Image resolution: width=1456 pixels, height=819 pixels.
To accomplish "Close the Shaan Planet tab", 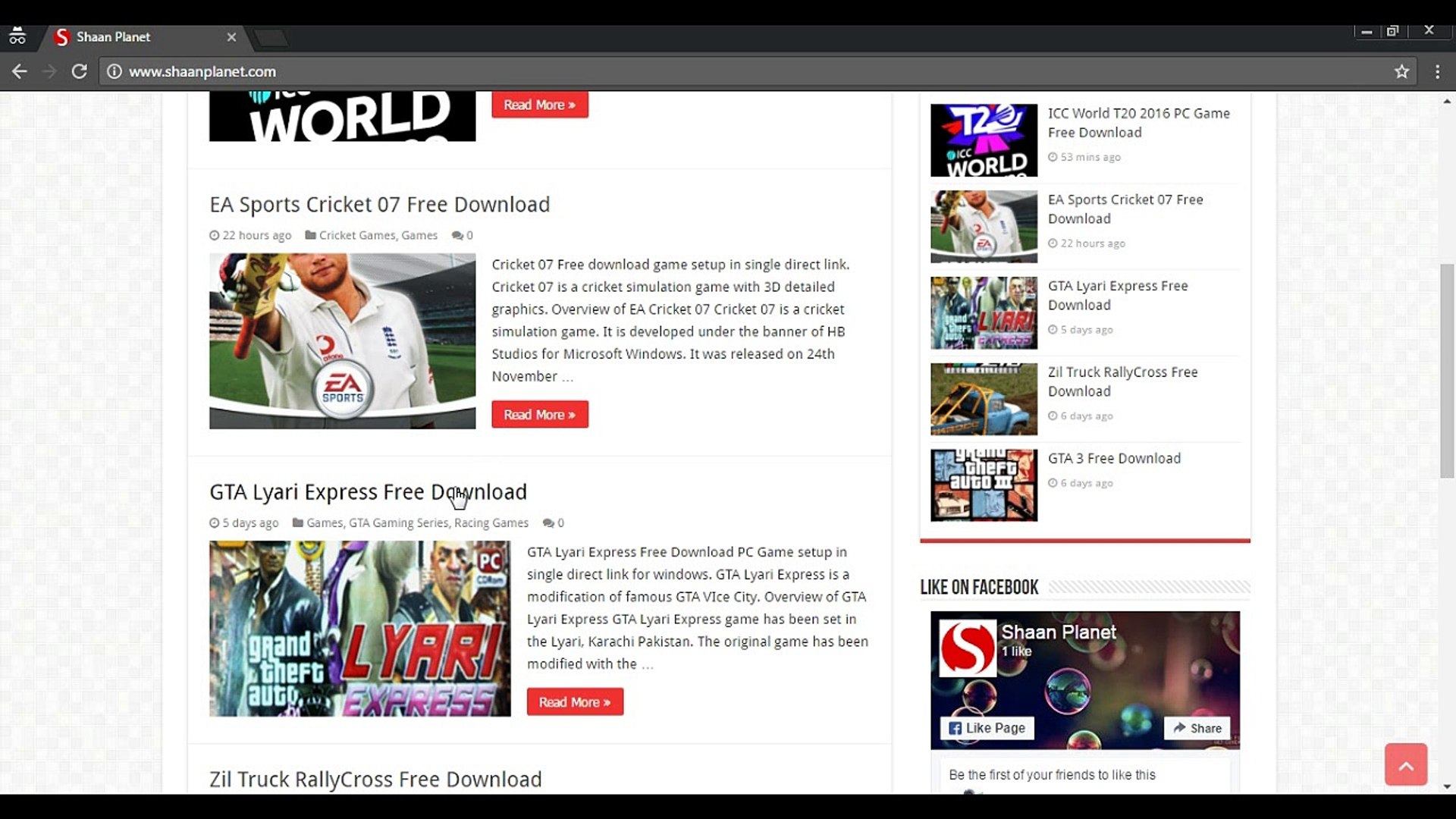I will point(231,37).
